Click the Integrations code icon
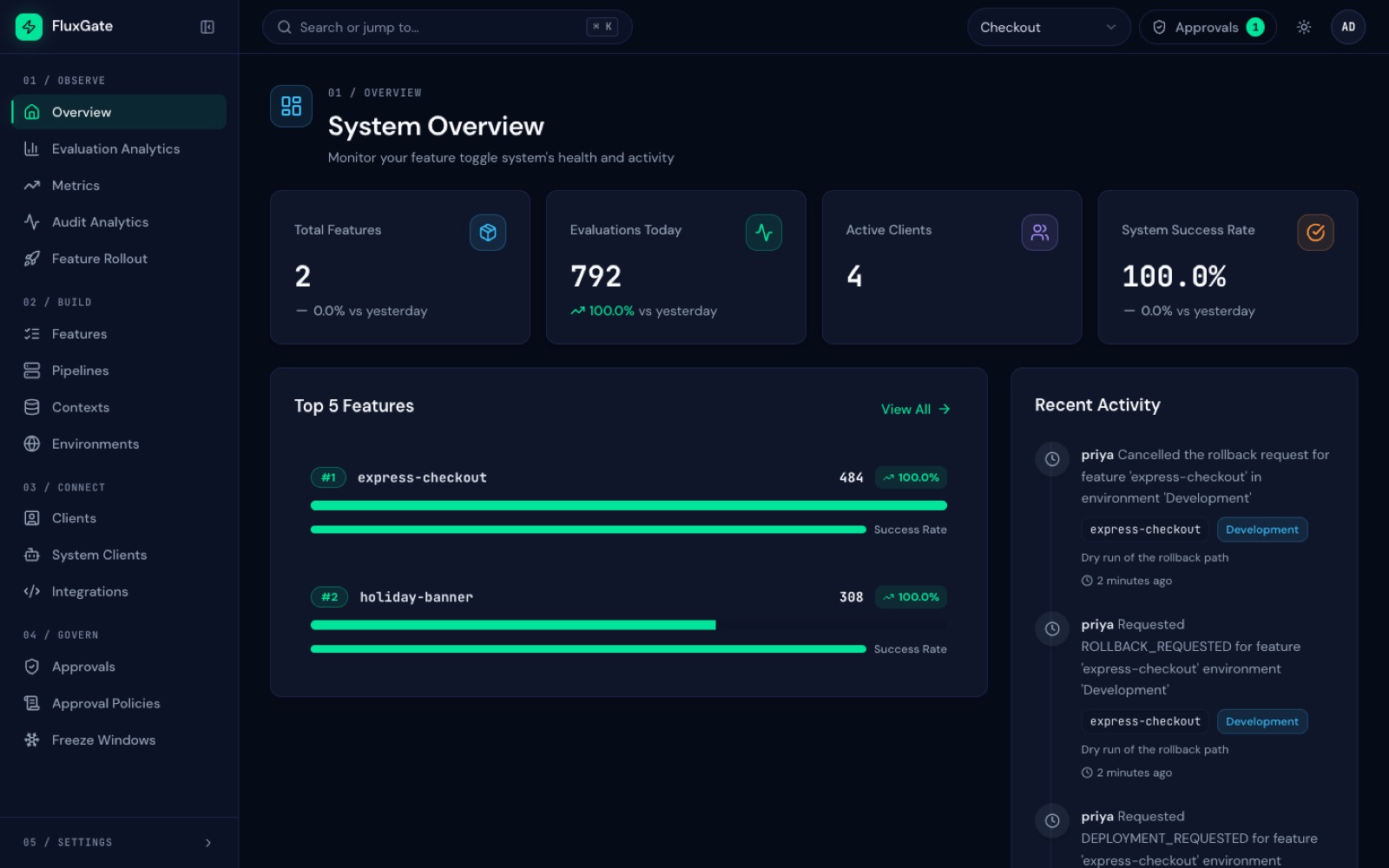This screenshot has height=868, width=1389. coord(32,591)
